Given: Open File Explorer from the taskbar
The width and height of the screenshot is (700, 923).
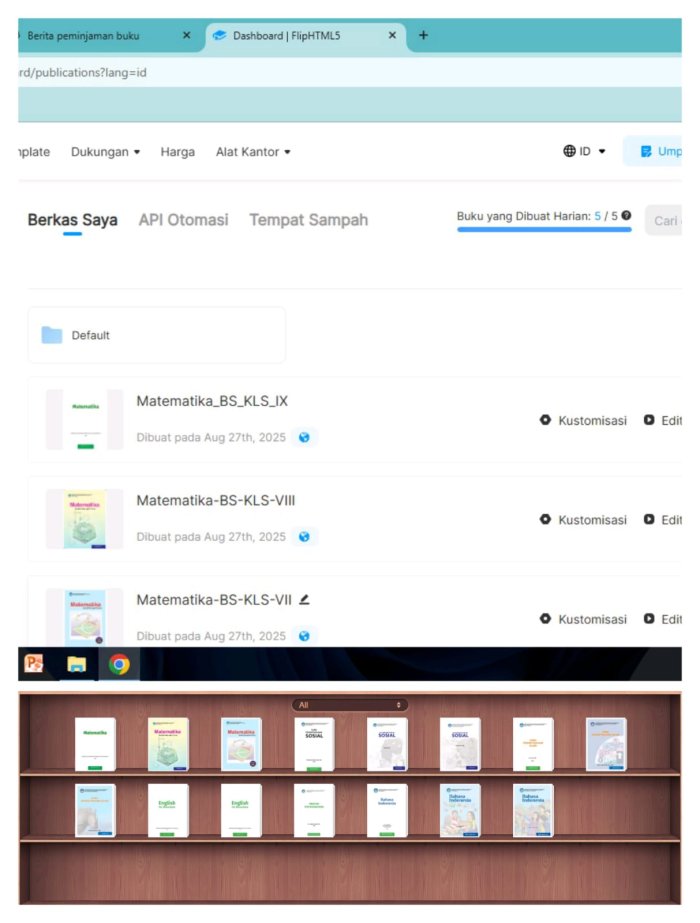Looking at the screenshot, I should coord(77,665).
